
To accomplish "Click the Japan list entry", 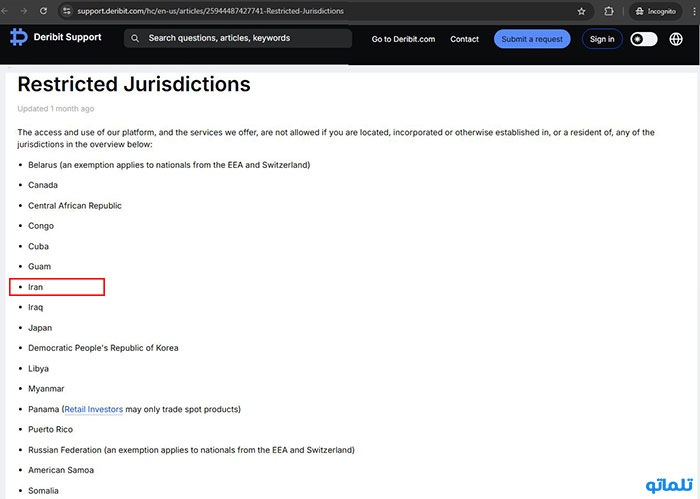I will pyautogui.click(x=40, y=328).
